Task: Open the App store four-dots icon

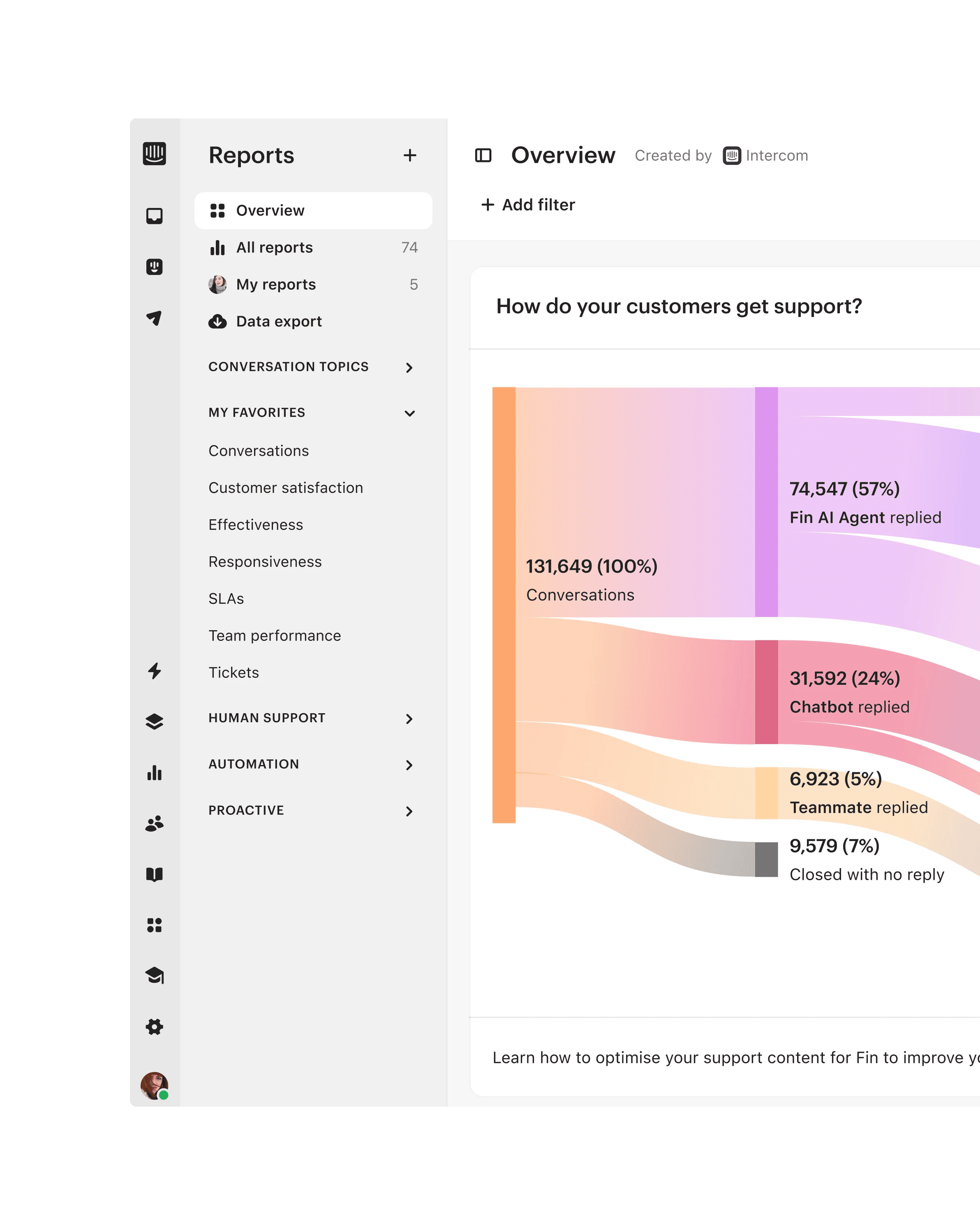Action: [x=154, y=925]
